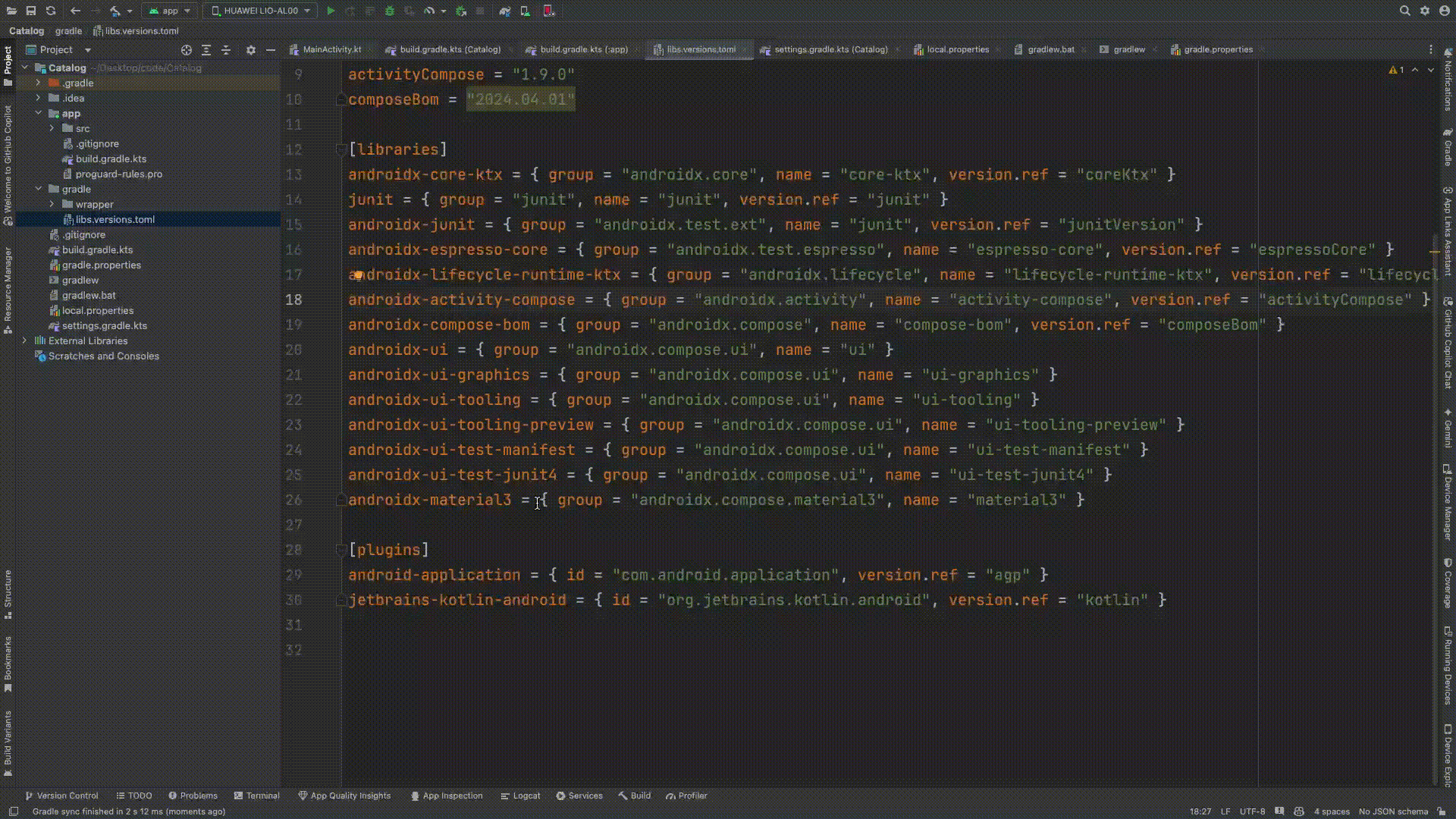Run the app with the green play button
This screenshot has width=1456, height=819.
[331, 11]
